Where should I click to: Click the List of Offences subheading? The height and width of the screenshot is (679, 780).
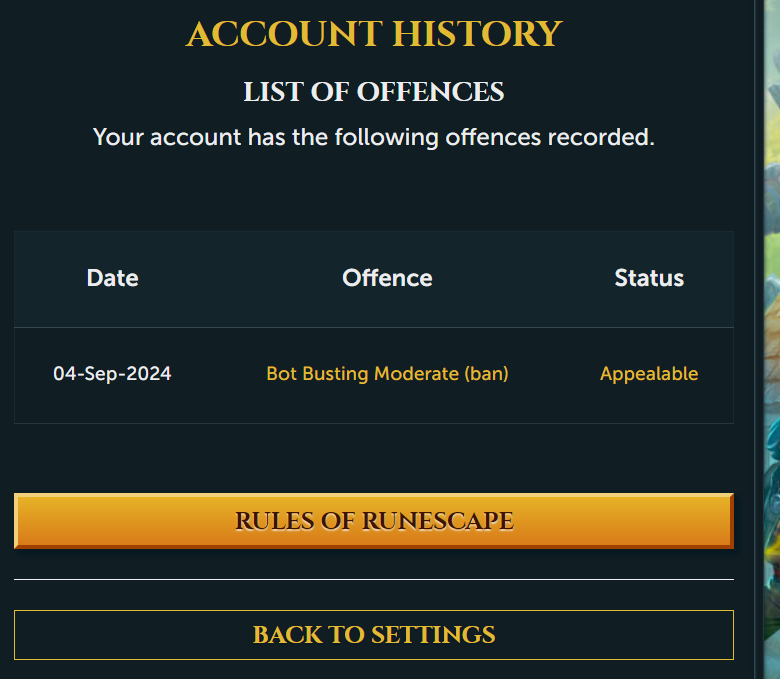coord(374,92)
